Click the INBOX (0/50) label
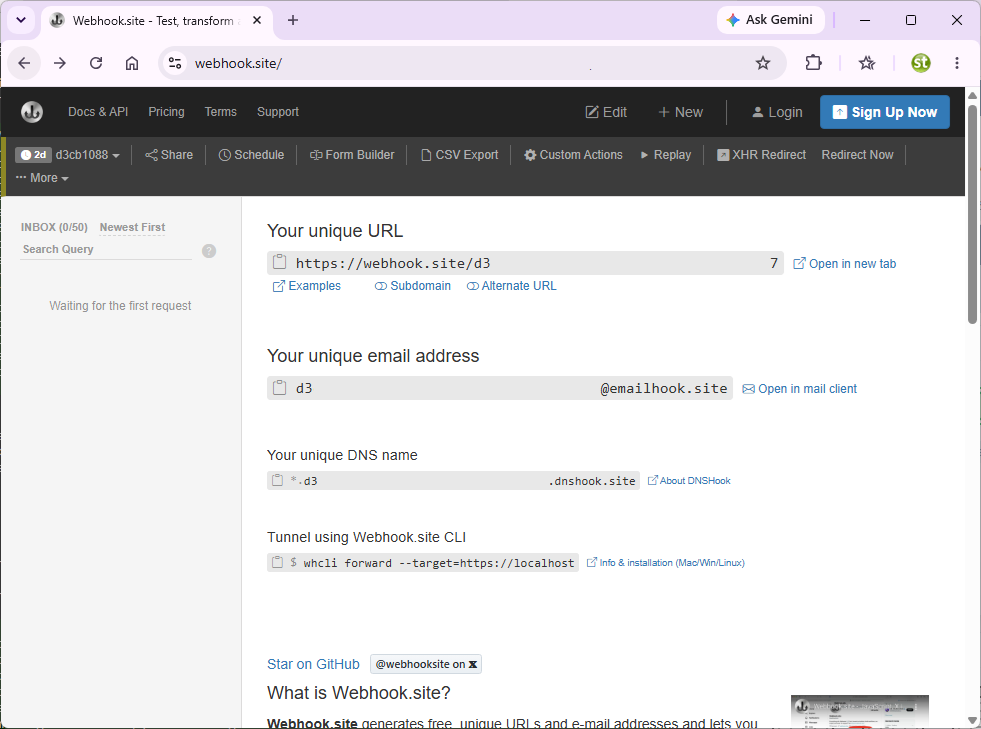981x729 pixels. tap(54, 227)
